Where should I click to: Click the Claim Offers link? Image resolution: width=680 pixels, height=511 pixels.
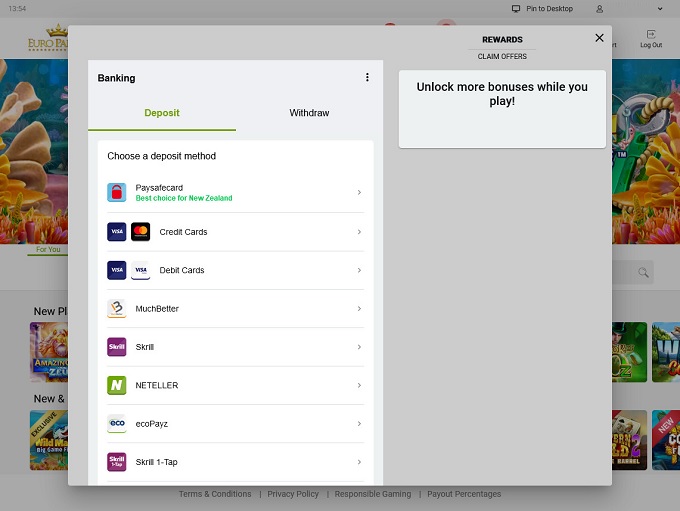[502, 57]
